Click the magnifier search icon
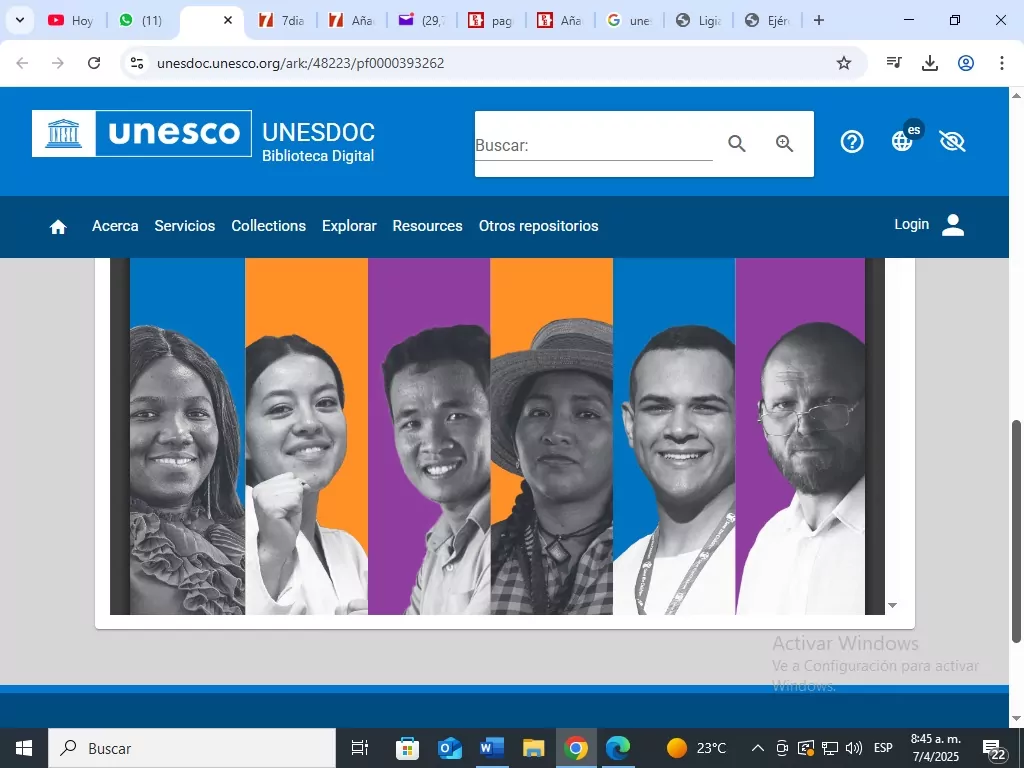 pyautogui.click(x=737, y=144)
